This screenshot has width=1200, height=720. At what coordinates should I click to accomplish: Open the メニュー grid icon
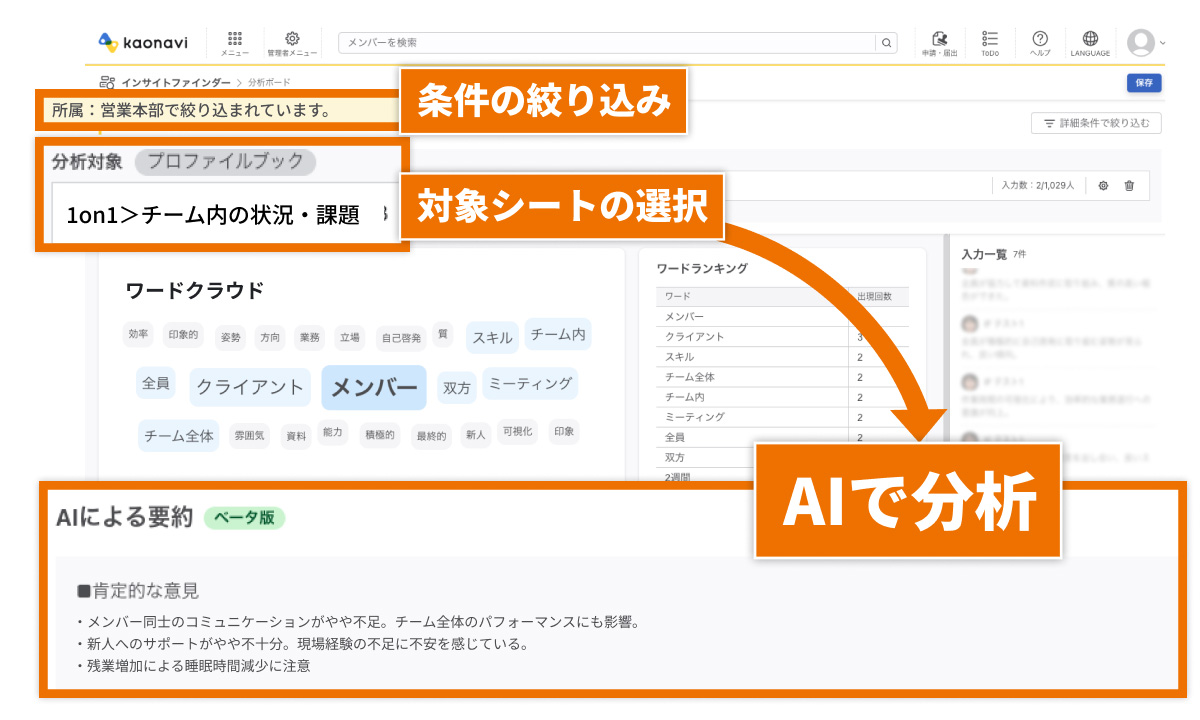pos(236,40)
